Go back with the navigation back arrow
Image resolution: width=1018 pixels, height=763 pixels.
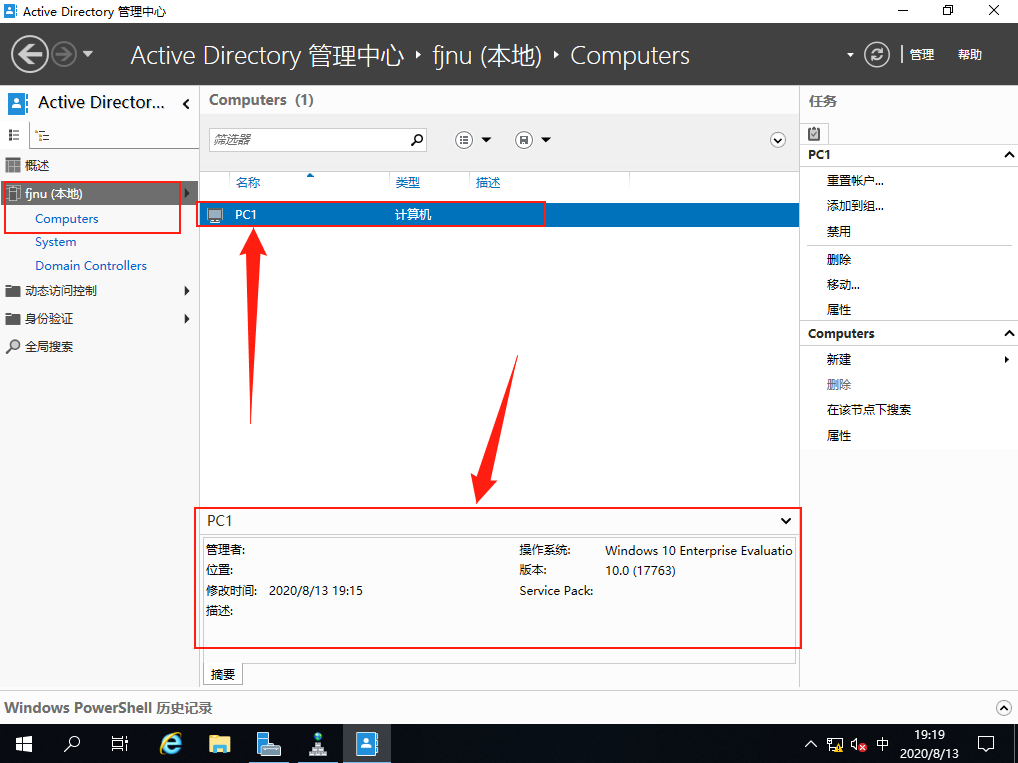(29, 54)
